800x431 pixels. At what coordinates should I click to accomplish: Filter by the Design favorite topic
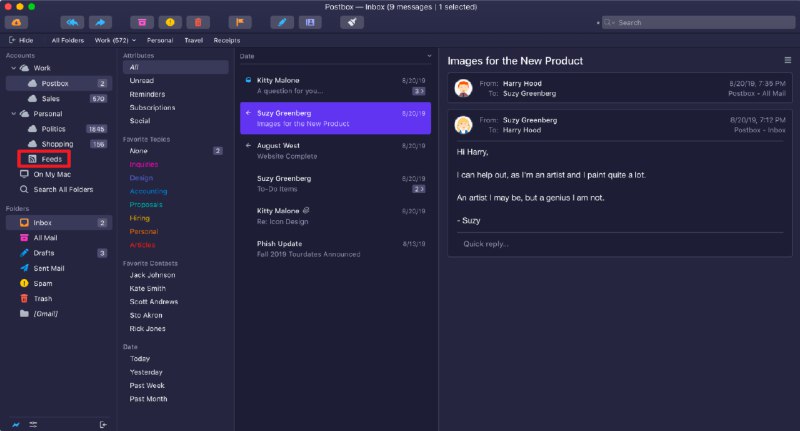click(141, 177)
